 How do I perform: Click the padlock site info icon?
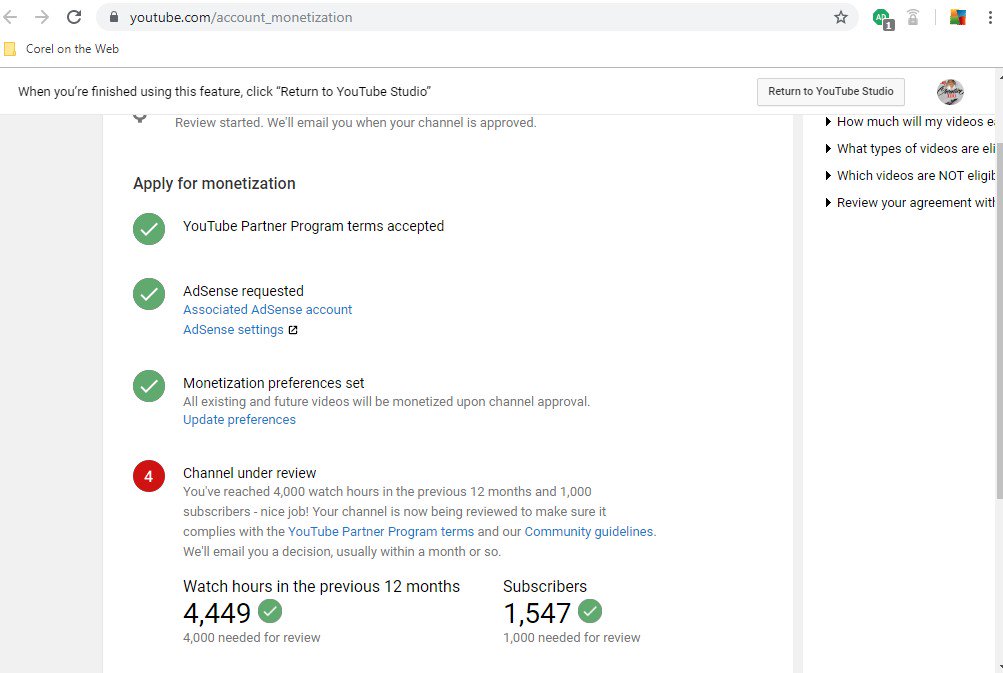[114, 17]
